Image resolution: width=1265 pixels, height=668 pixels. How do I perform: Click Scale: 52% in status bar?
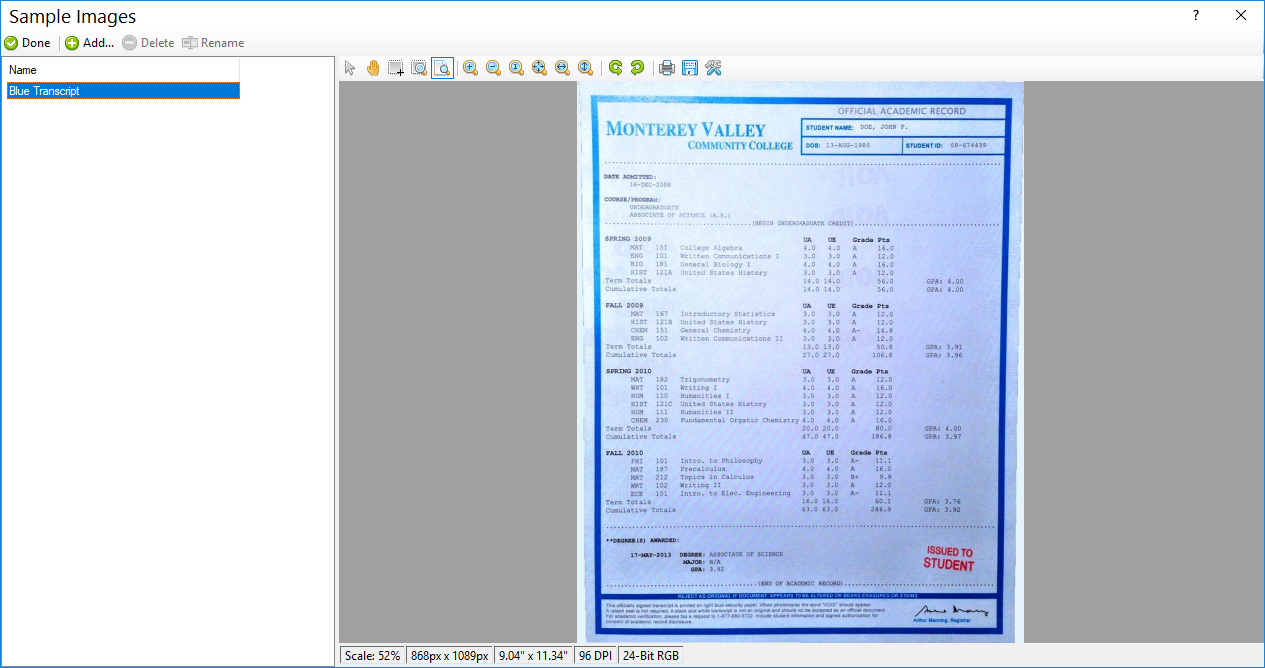point(373,656)
